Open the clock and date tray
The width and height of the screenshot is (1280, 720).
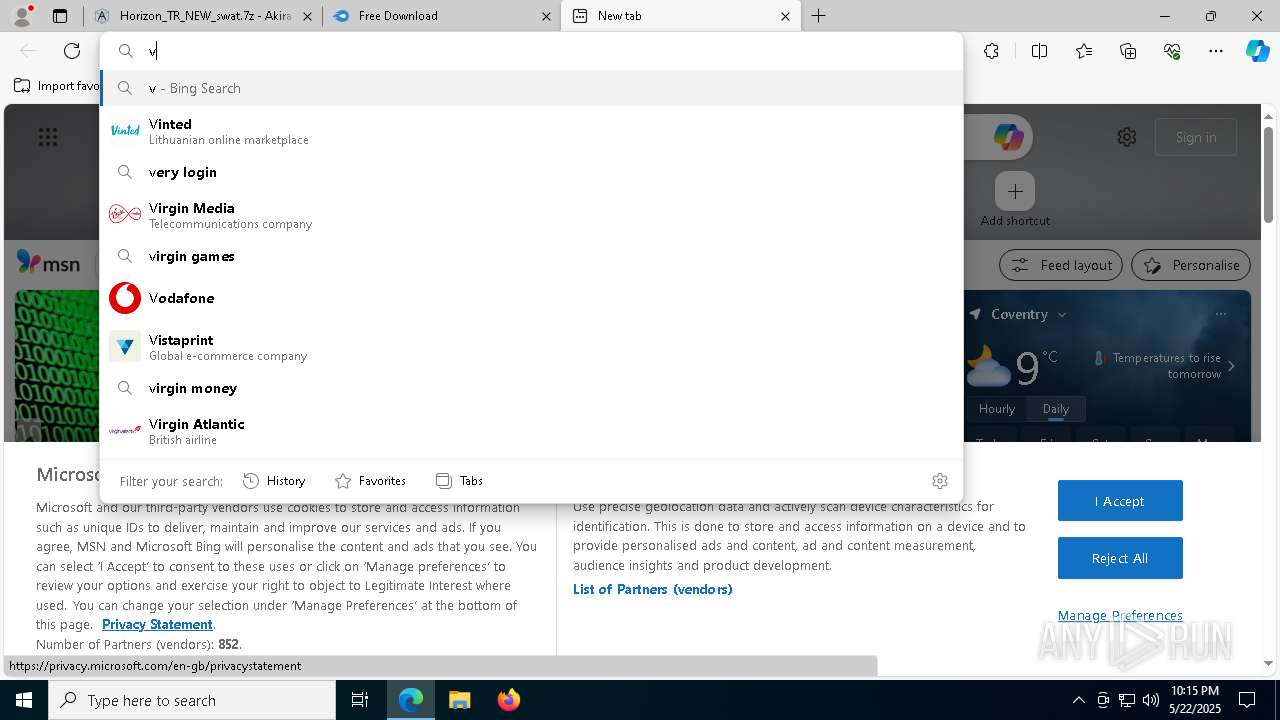point(1194,700)
